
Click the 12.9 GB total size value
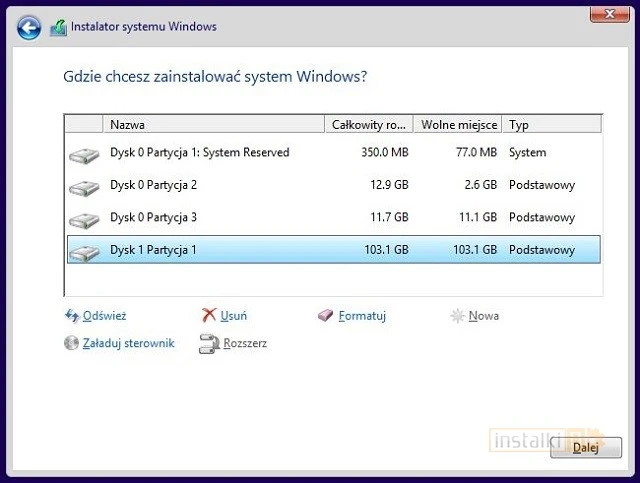pyautogui.click(x=389, y=185)
